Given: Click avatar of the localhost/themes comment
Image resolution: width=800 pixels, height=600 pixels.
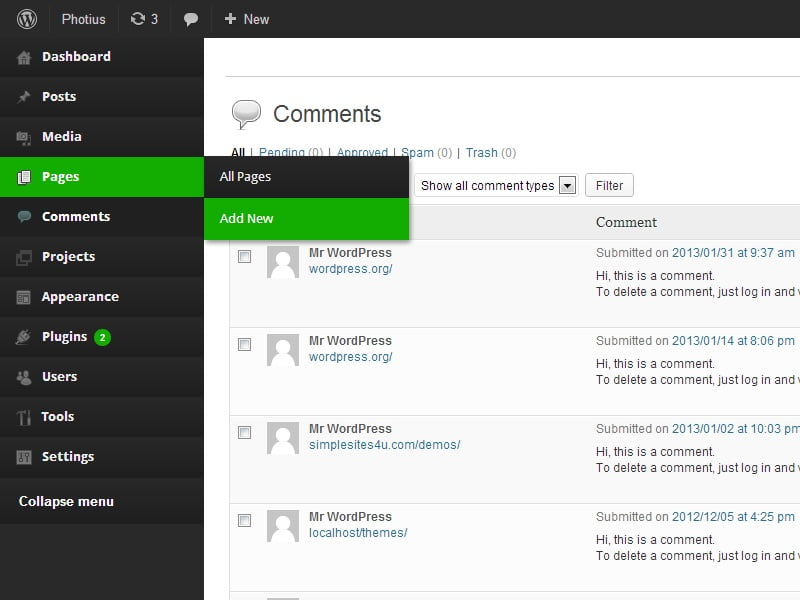Looking at the screenshot, I should click(283, 526).
